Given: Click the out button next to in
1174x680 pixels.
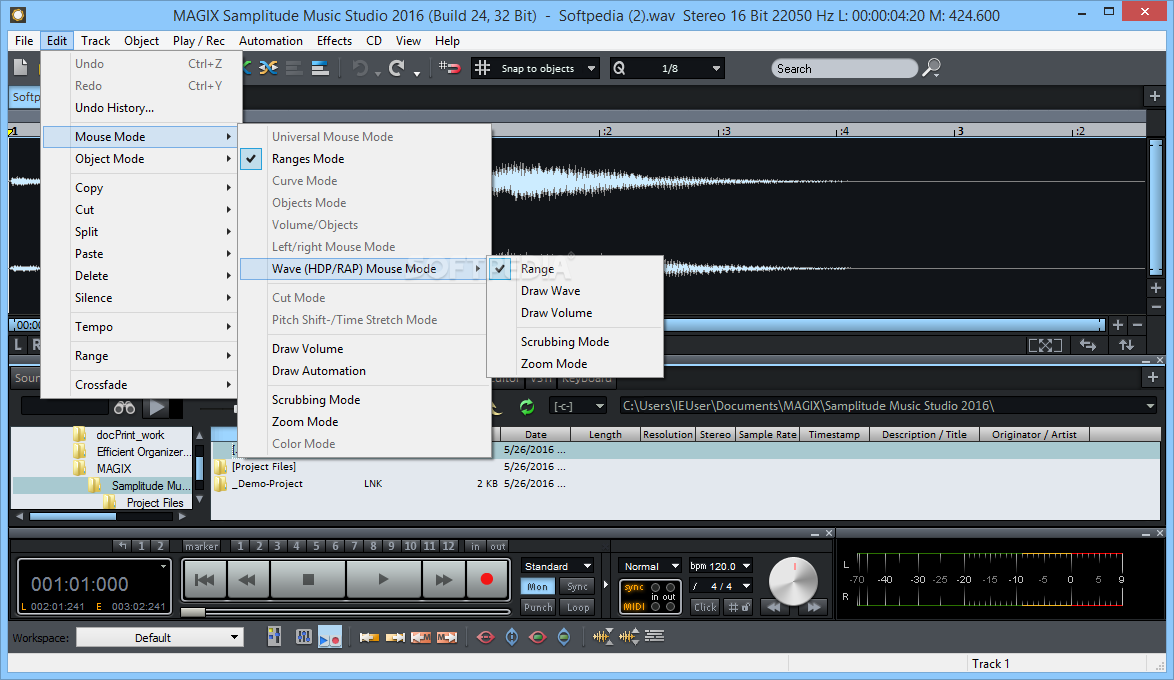Looking at the screenshot, I should [x=498, y=546].
